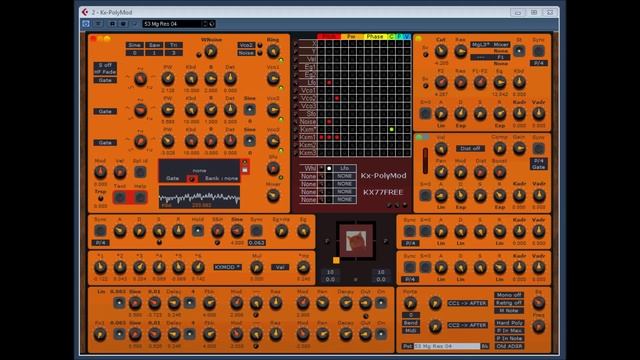The height and width of the screenshot is (360, 640).
Task: Click the patch name field 53 Mg Res 04
Action: 447,346
